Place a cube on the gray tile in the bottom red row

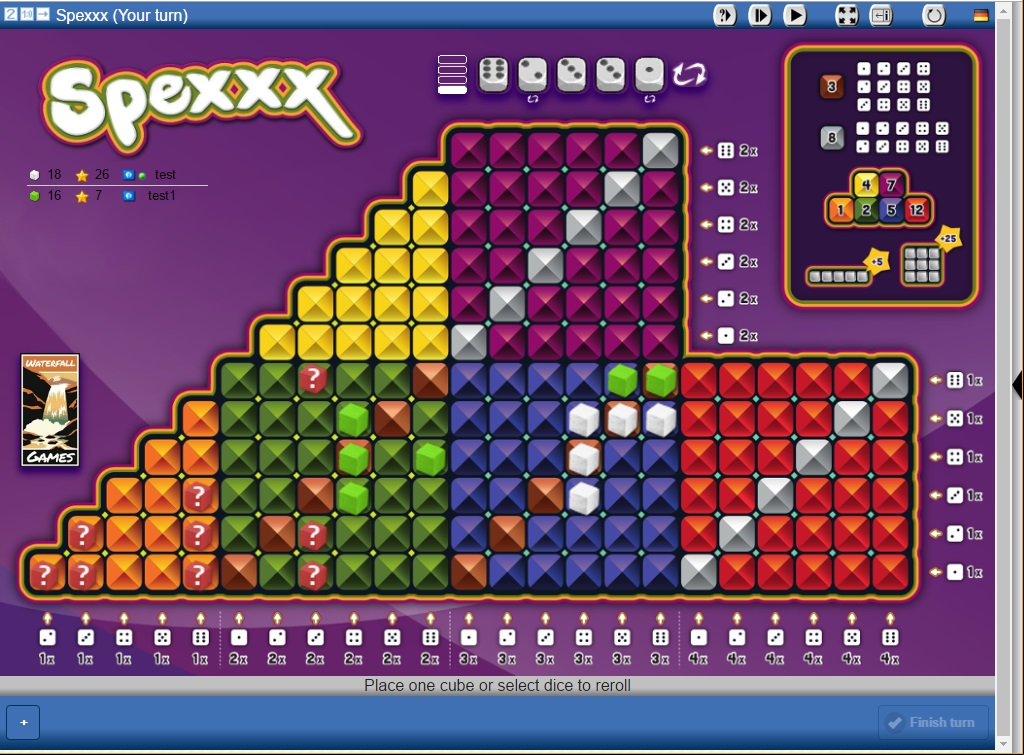(x=699, y=572)
